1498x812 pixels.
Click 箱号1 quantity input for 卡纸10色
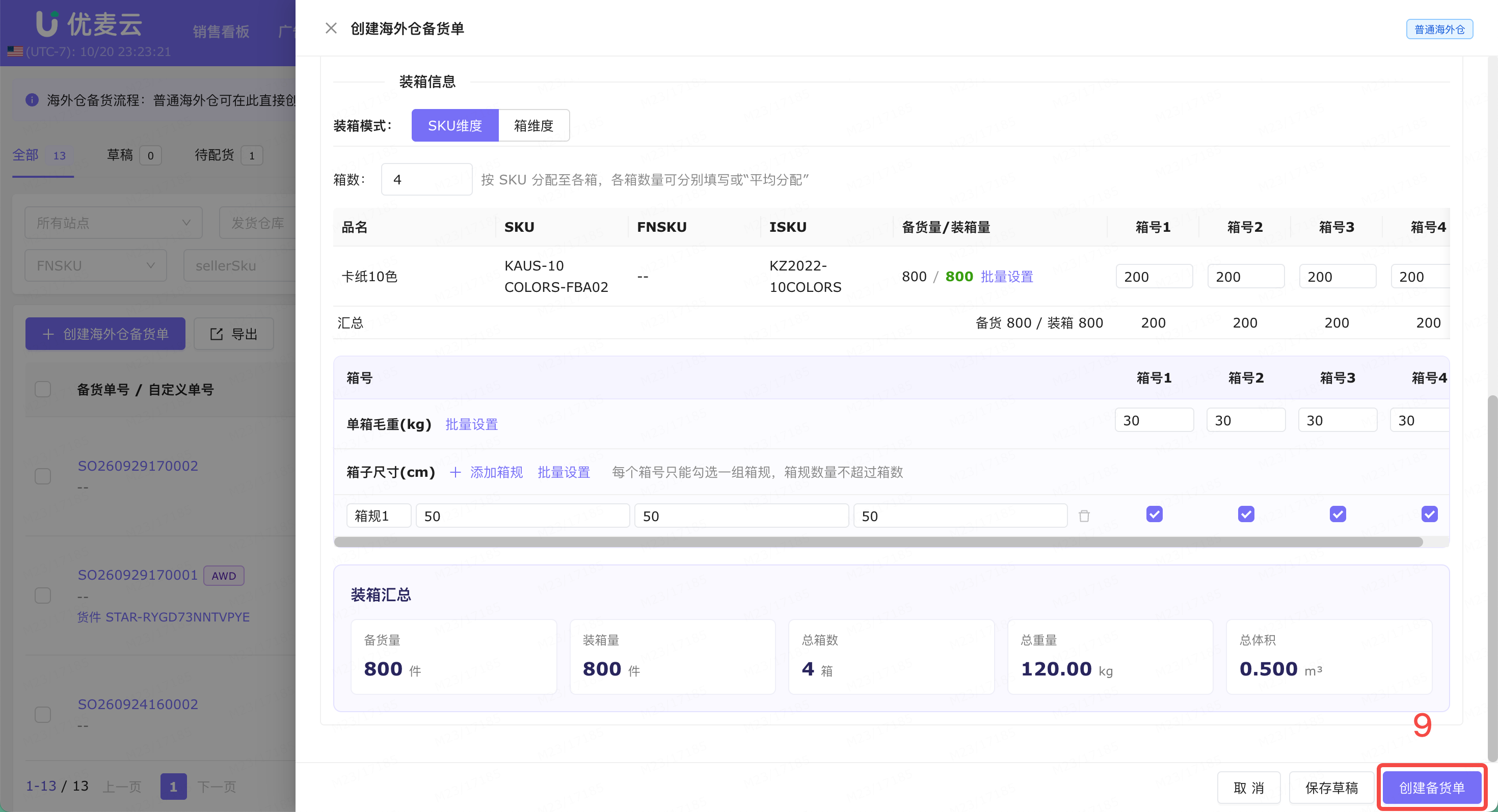(x=1154, y=276)
